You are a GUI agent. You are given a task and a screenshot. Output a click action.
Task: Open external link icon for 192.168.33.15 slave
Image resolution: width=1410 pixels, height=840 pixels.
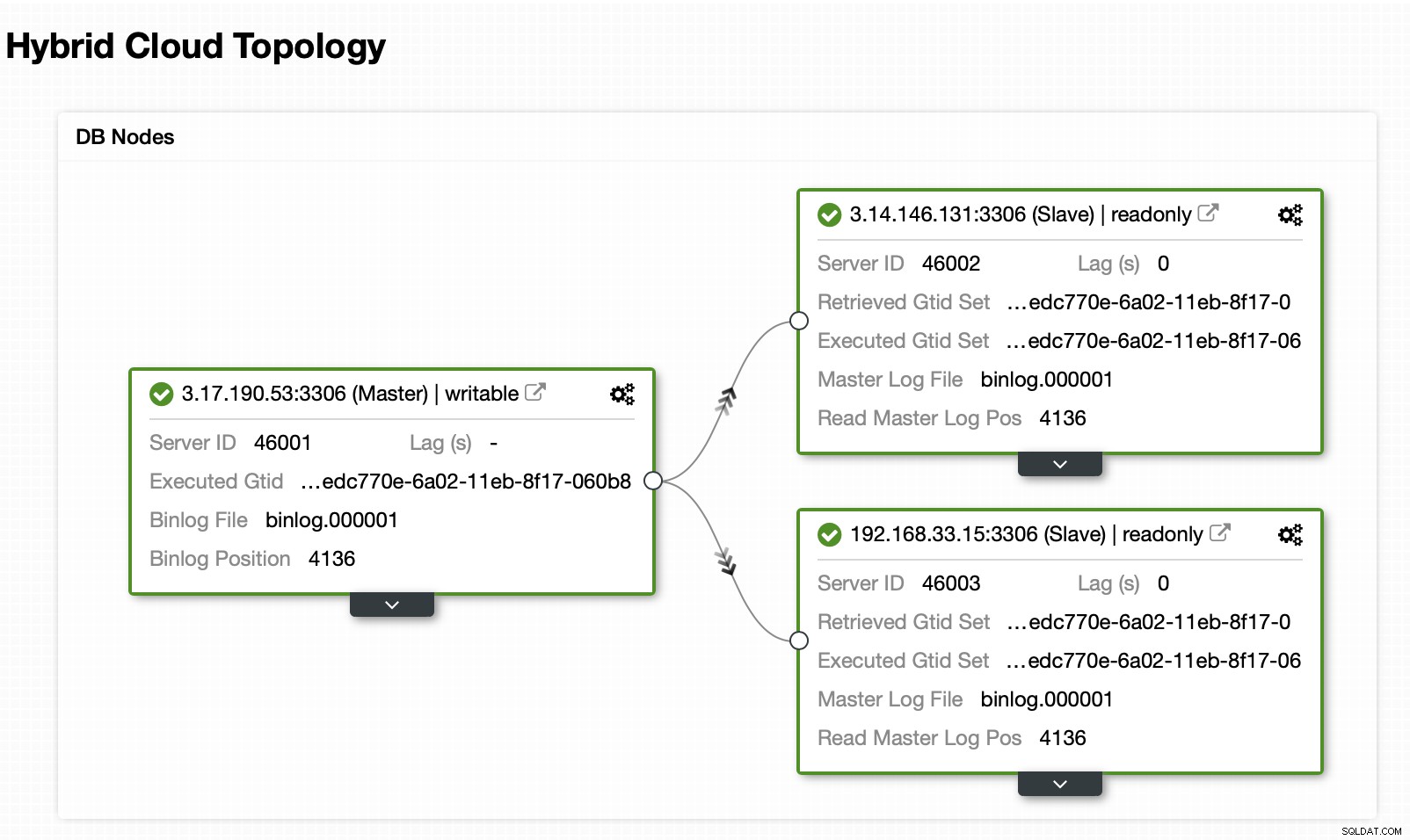pyautogui.click(x=1220, y=532)
